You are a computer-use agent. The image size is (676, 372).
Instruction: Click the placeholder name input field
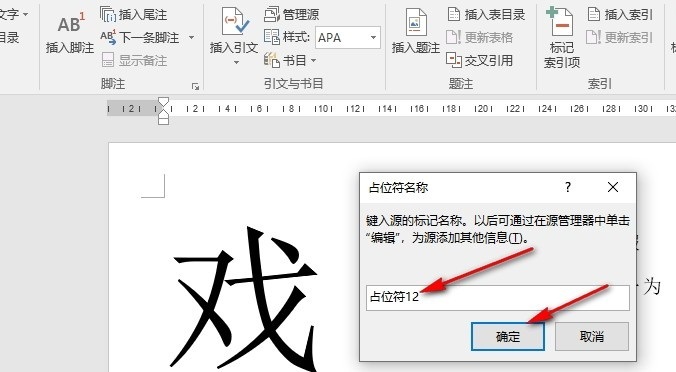498,297
